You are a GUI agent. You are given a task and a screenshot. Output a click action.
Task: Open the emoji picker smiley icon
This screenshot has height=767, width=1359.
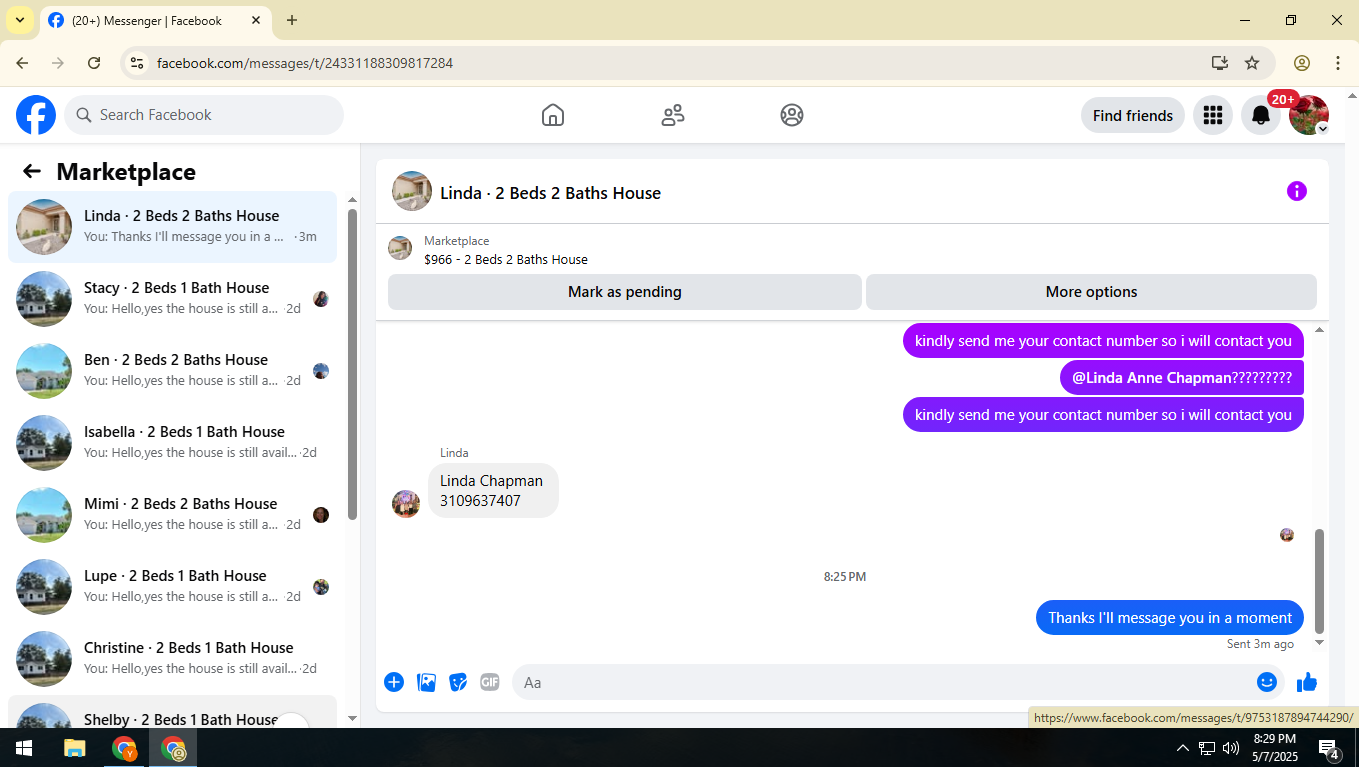point(1267,682)
